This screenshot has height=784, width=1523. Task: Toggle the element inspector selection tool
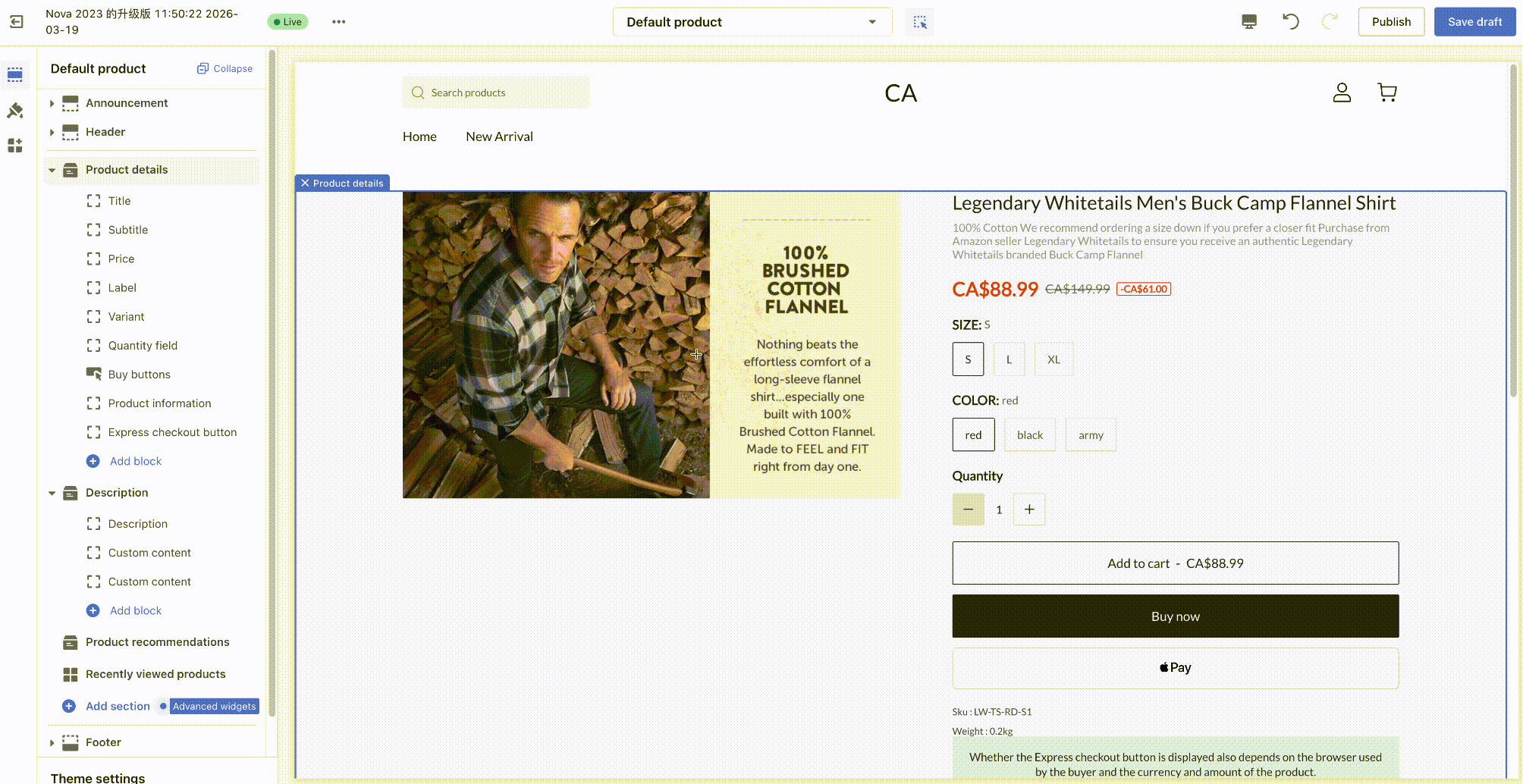click(x=920, y=22)
